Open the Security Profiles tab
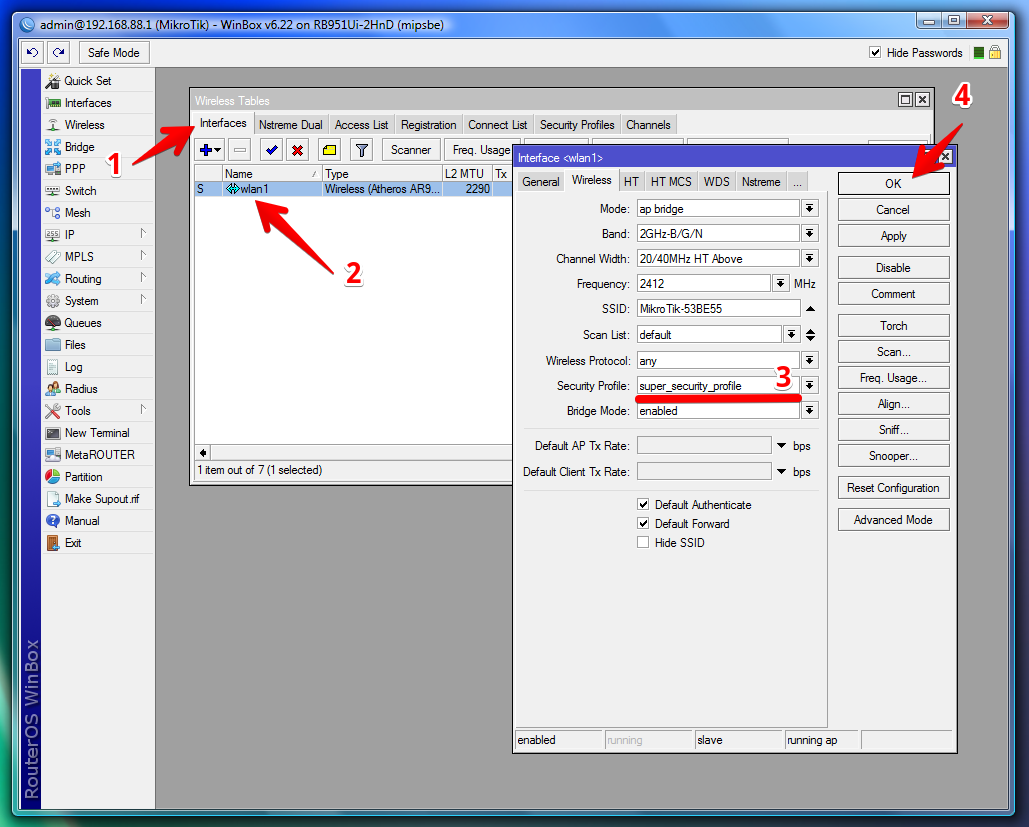Screen dimensions: 1029x827 tap(577, 125)
